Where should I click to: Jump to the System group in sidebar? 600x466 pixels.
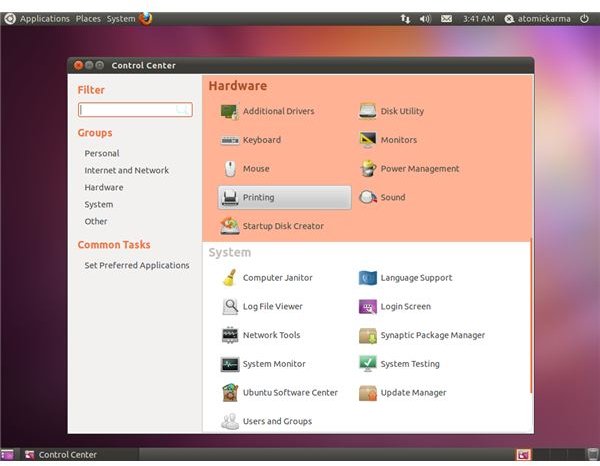point(99,205)
